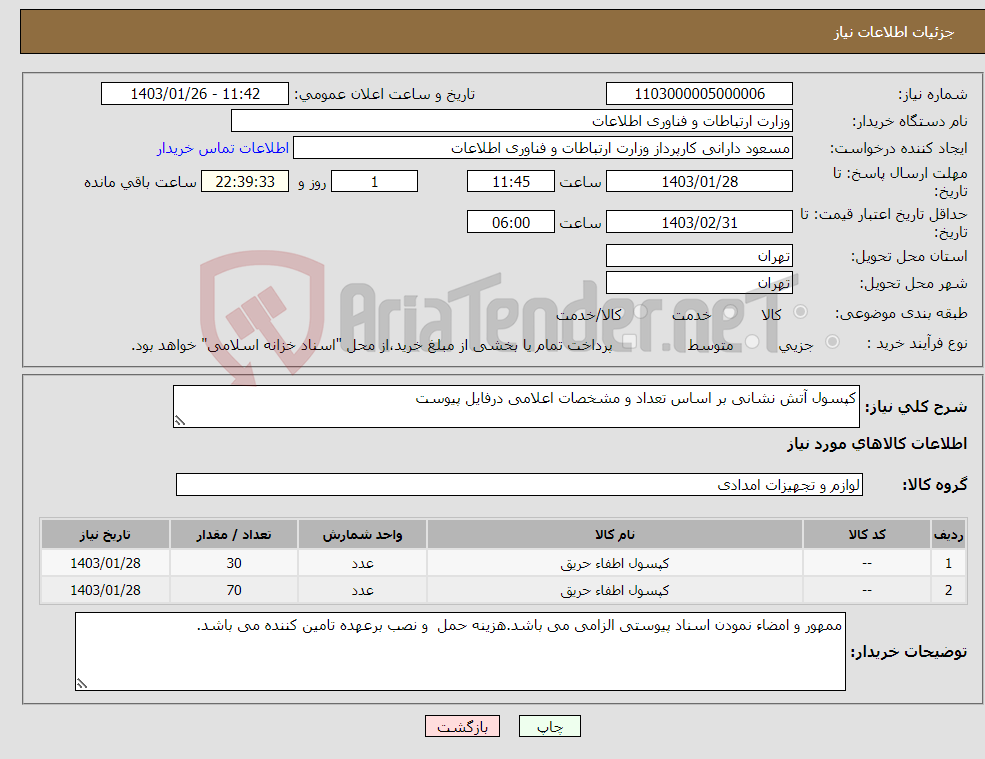Image resolution: width=985 pixels, height=759 pixels.
Task: Click the ردیف column header
Action: point(949,535)
